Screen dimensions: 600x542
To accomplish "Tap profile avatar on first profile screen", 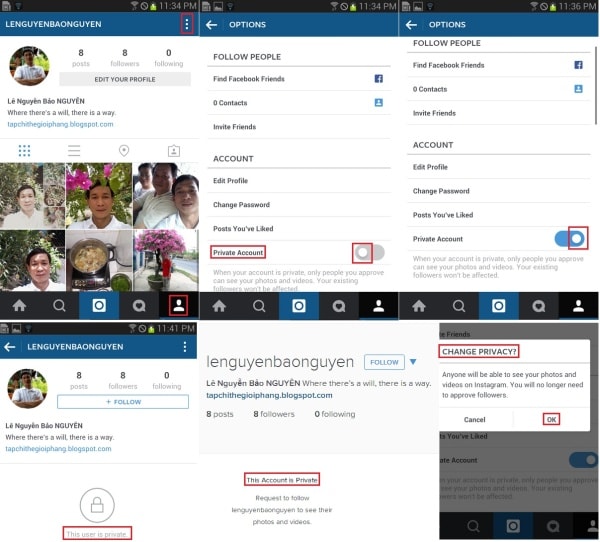I will click(29, 66).
